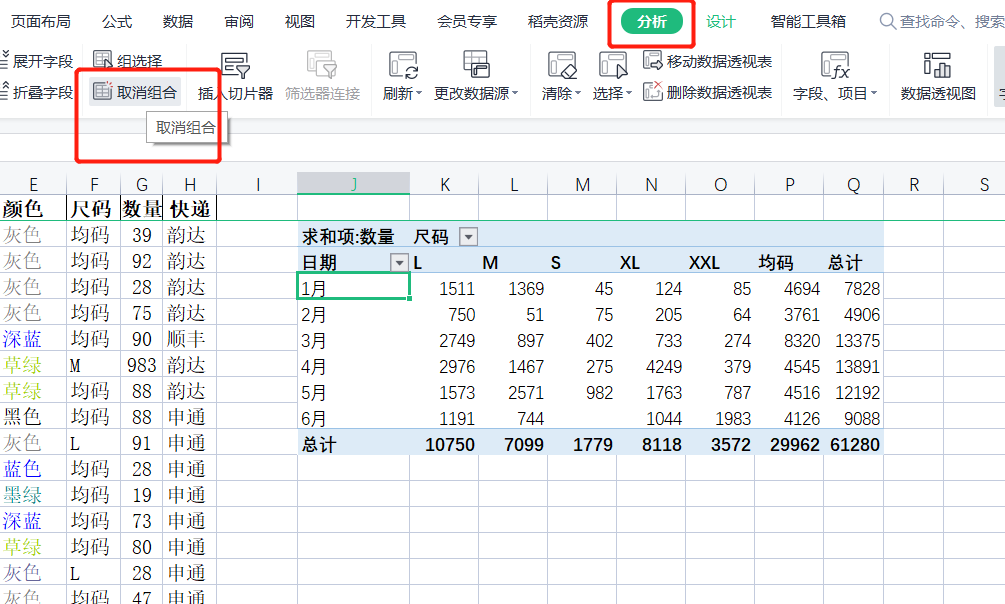Open the 智能工具箱 tab
Viewport: 1005px width, 604px height.
click(808, 21)
